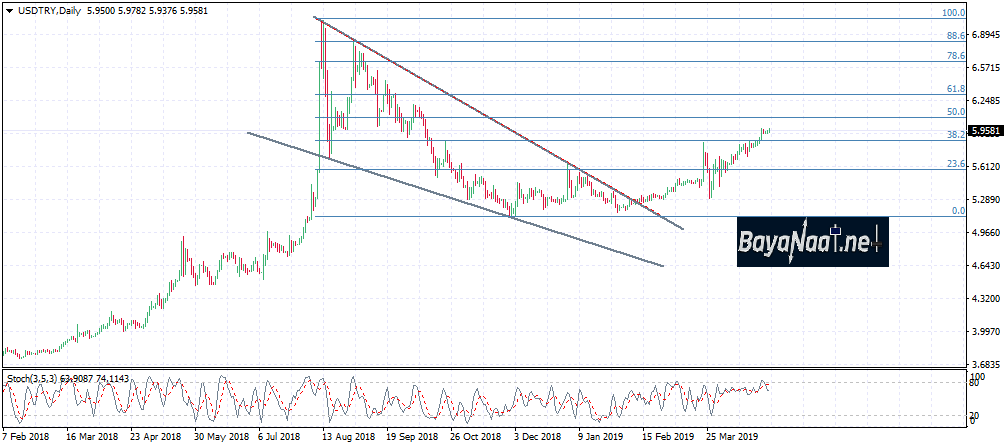Screen dimensions: 1007x448
Task: Click the 4.6430 price scale value
Action: click(986, 266)
